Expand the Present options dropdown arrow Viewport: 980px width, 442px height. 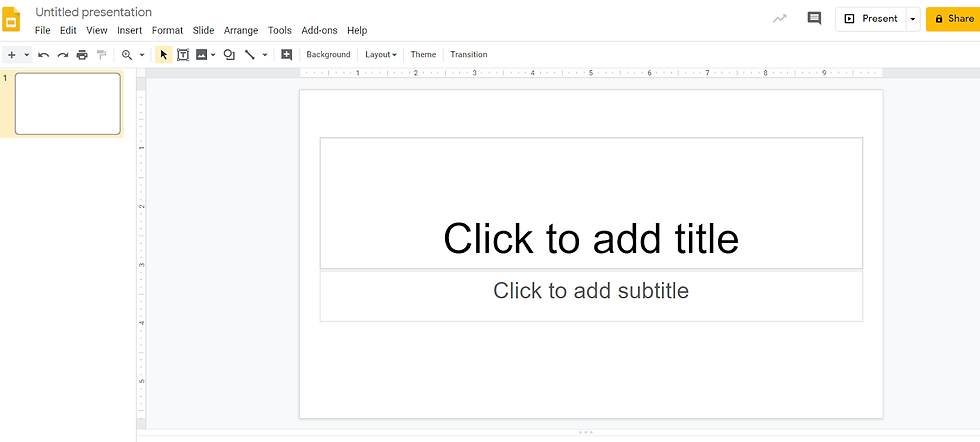pos(912,19)
